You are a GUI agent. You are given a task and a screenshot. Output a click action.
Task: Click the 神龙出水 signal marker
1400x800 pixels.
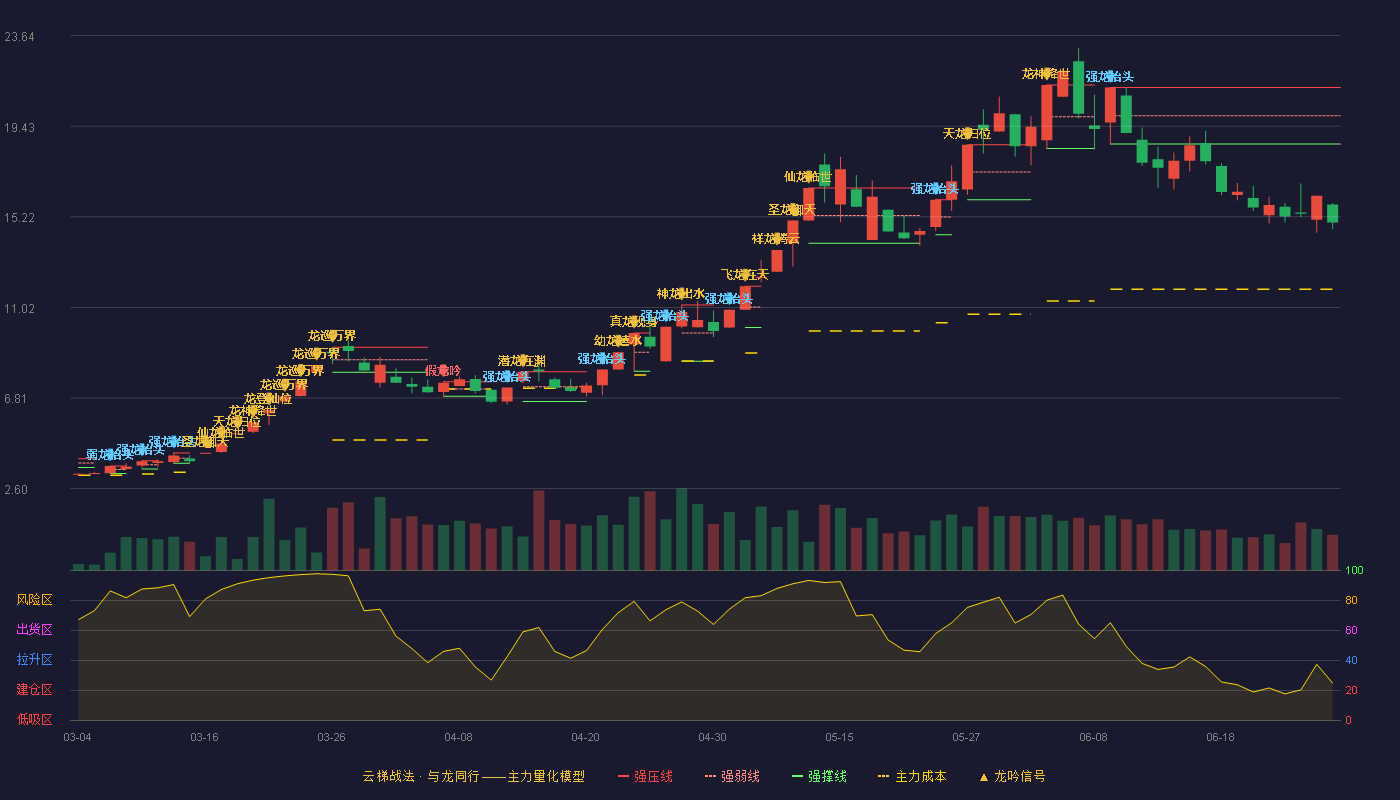click(x=681, y=294)
